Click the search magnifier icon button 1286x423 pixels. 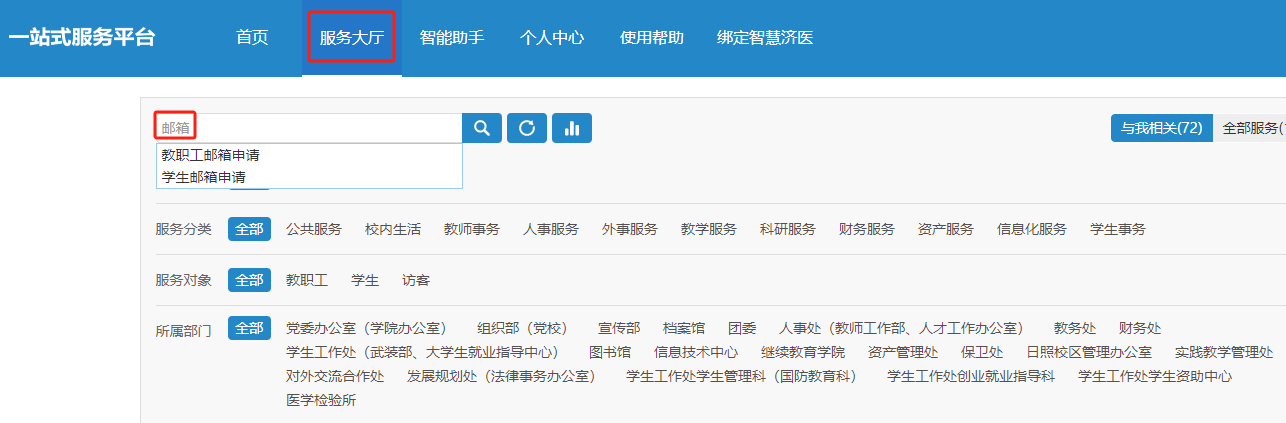pyautogui.click(x=481, y=128)
